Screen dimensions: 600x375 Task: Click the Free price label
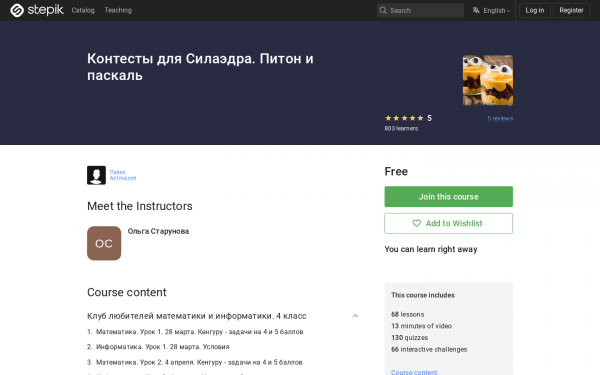pos(396,171)
